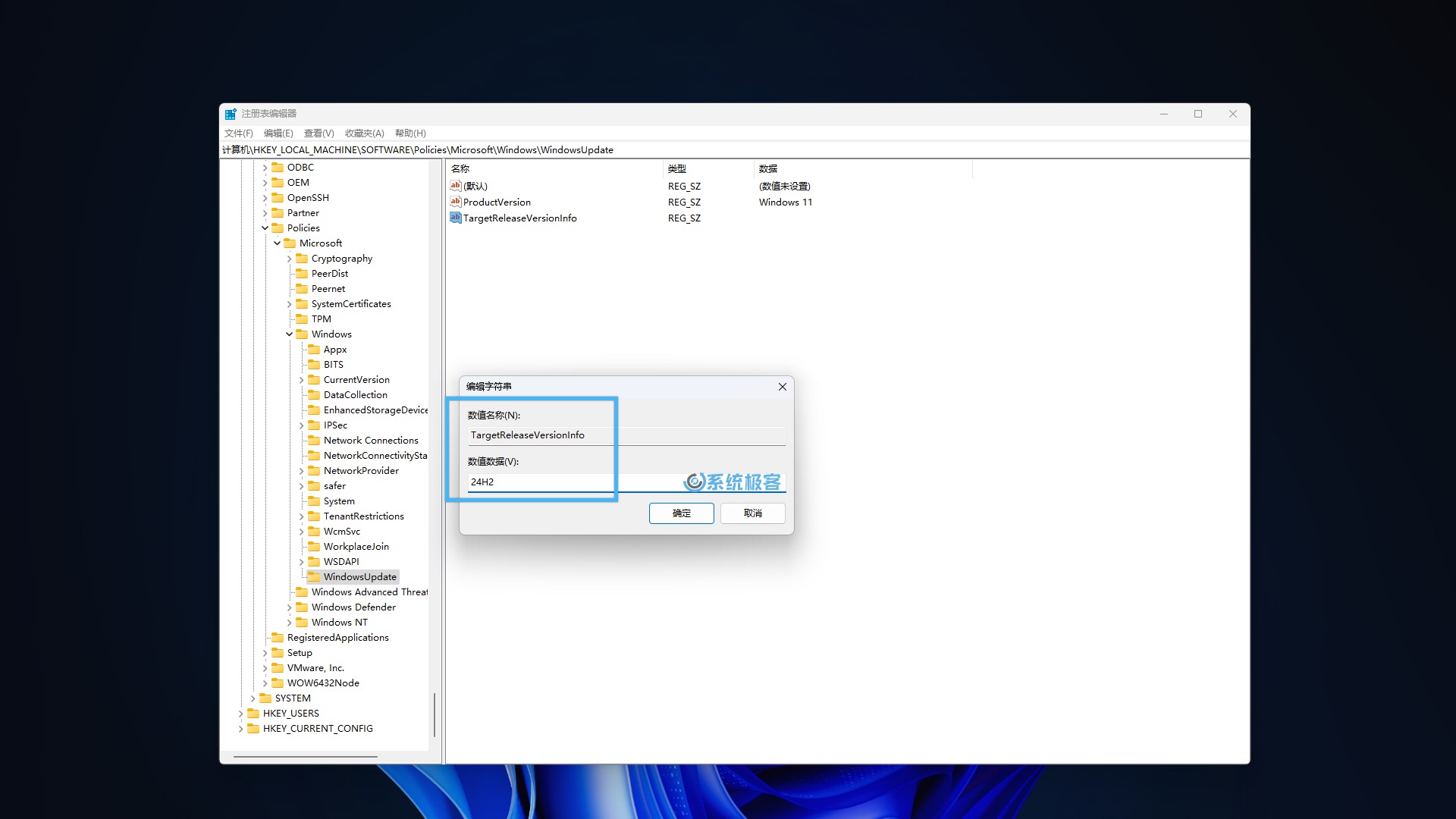Collapse the Windows tree node
Image resolution: width=1456 pixels, height=819 pixels.
pos(289,334)
